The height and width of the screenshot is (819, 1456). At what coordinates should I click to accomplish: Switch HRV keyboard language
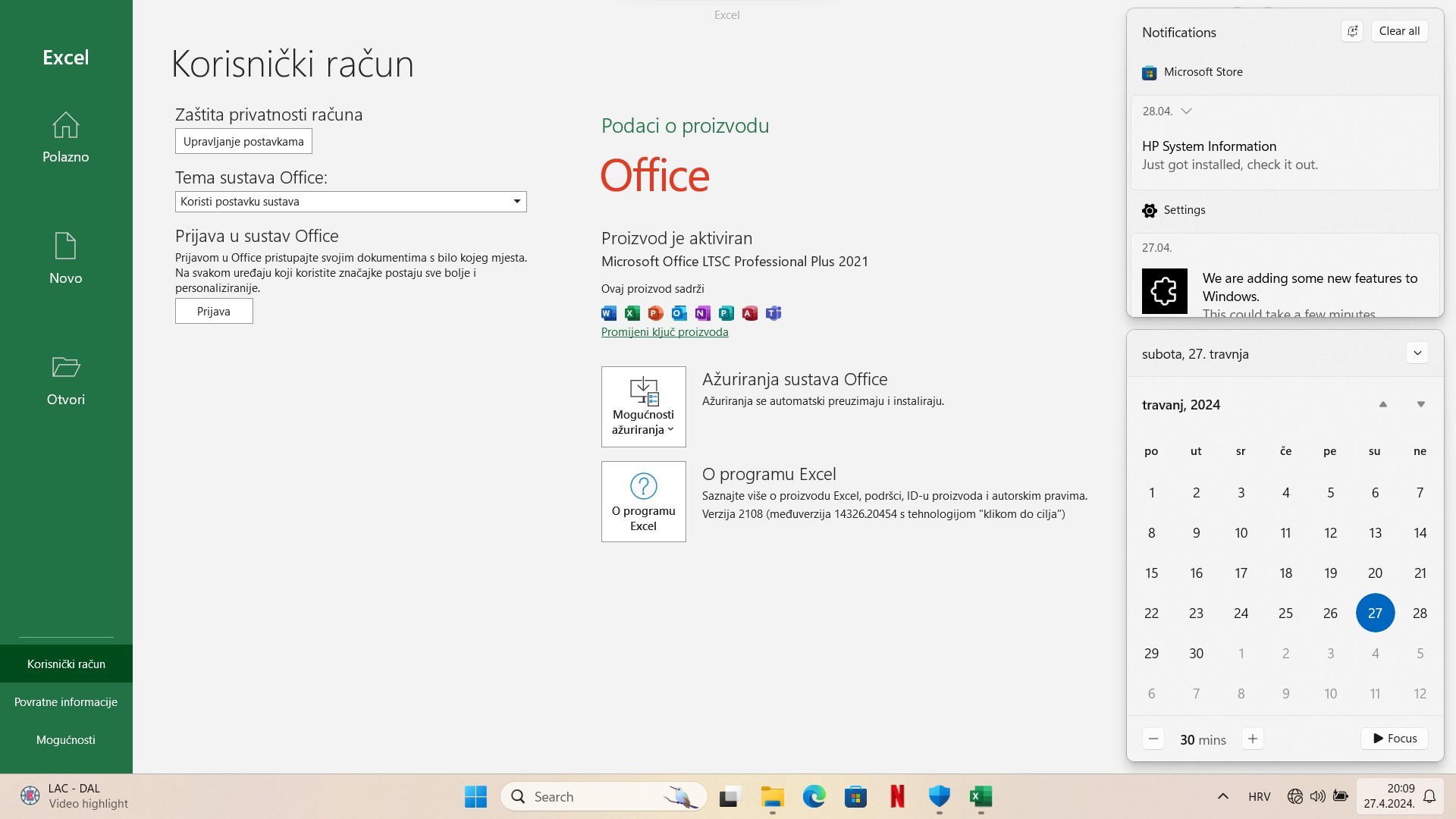[x=1259, y=796]
